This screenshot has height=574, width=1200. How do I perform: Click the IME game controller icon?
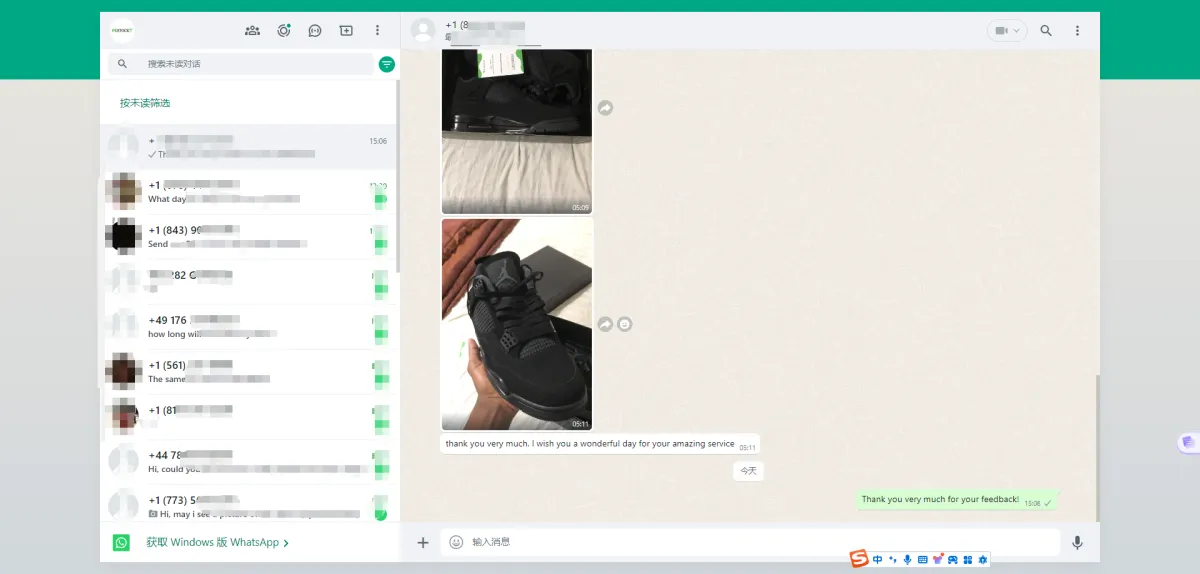click(953, 559)
